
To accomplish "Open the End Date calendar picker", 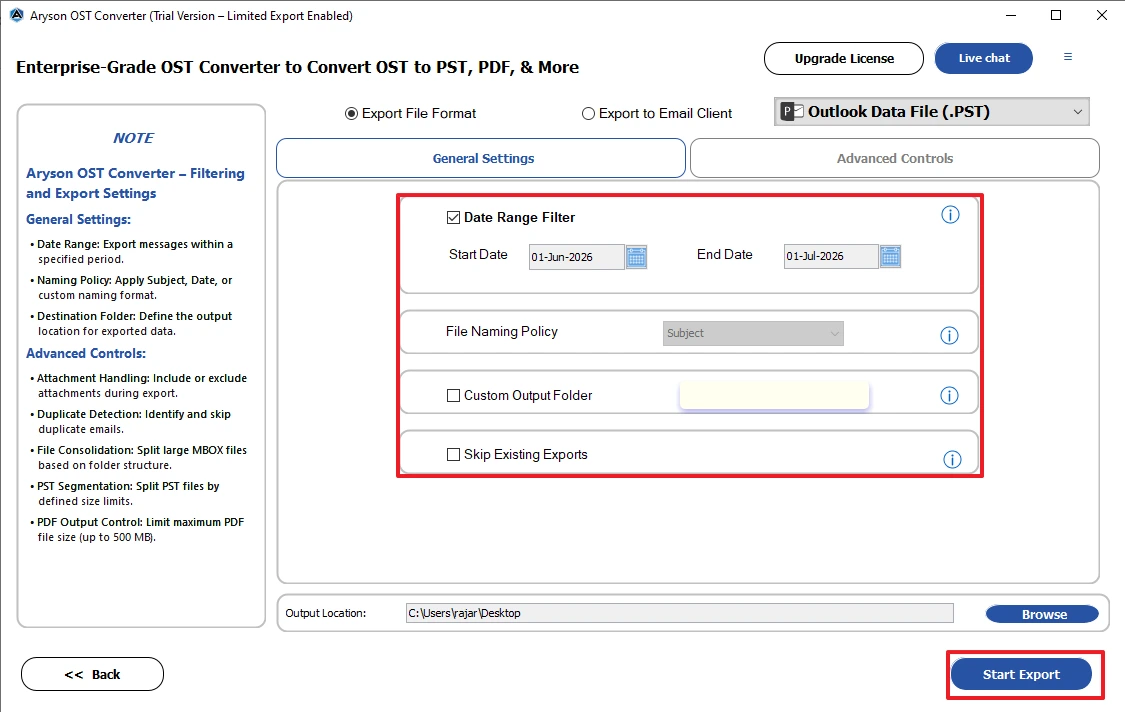I will tap(890, 256).
